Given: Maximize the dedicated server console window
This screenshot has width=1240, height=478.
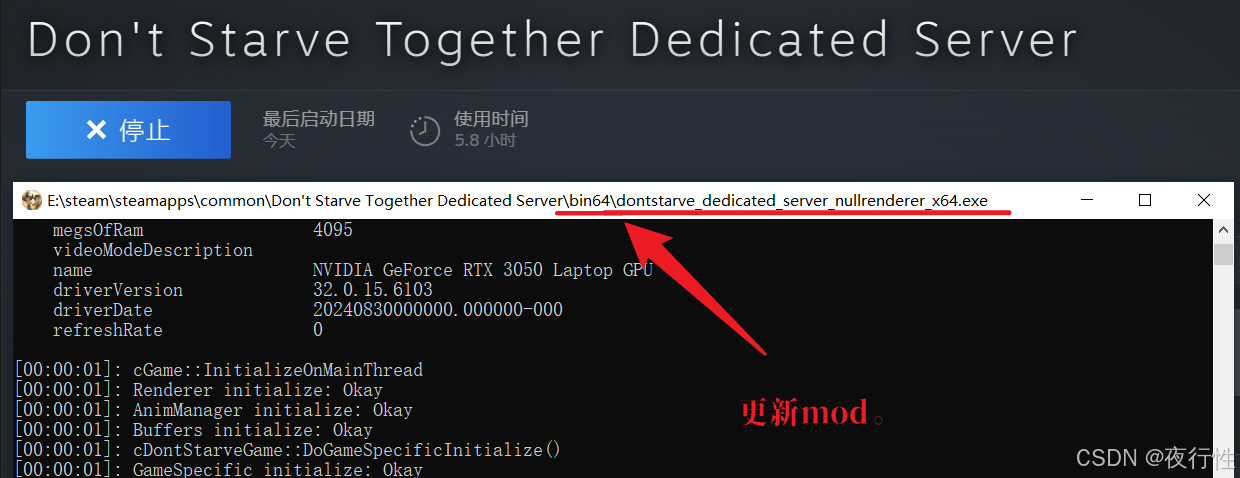Looking at the screenshot, I should point(1145,200).
